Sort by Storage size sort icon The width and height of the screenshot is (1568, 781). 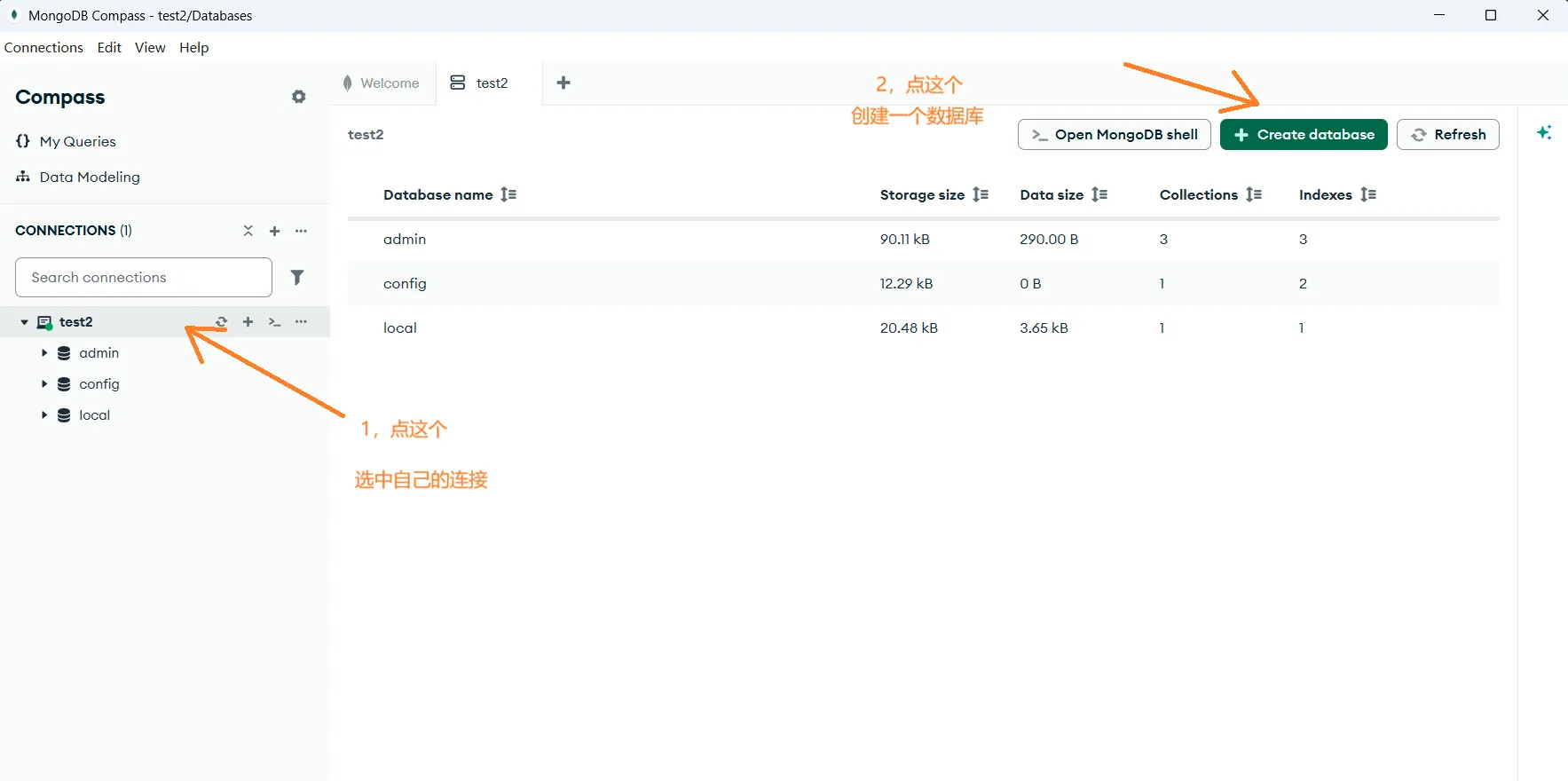point(981,194)
